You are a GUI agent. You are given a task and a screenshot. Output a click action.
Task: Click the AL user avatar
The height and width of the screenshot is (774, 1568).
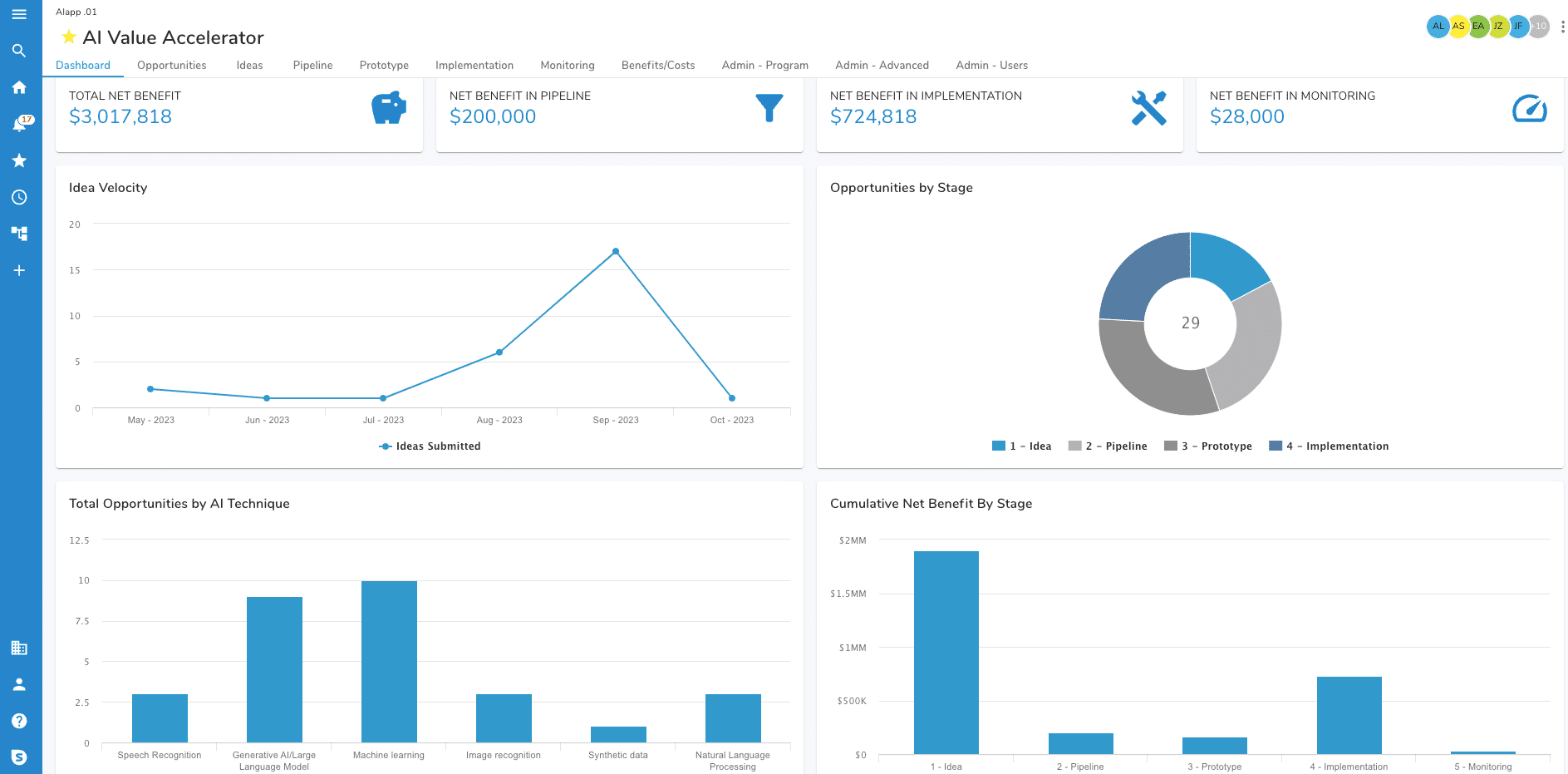coord(1438,27)
